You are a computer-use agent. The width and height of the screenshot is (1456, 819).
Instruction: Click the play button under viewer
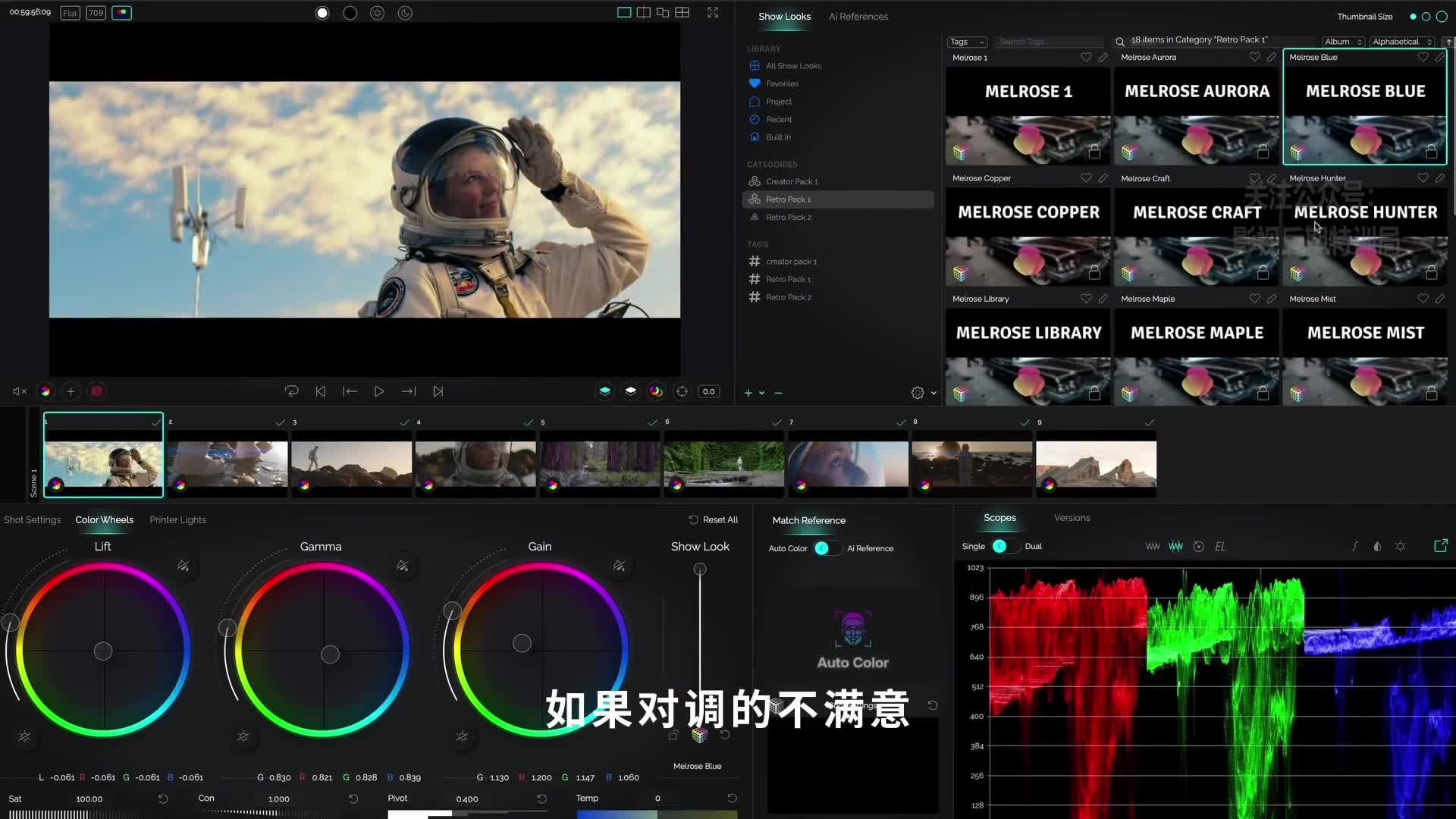pos(378,392)
